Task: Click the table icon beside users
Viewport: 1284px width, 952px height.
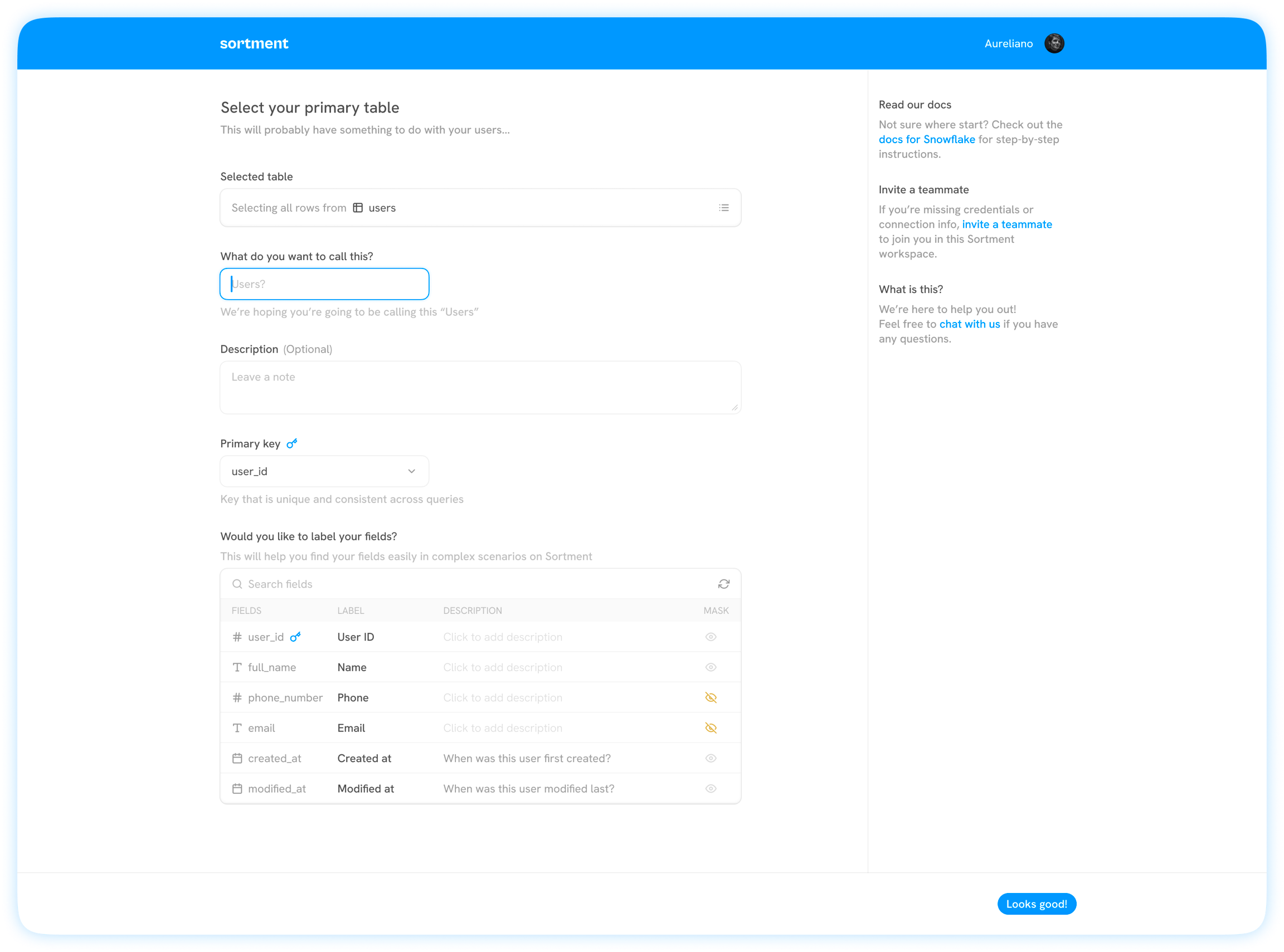Action: 357,207
